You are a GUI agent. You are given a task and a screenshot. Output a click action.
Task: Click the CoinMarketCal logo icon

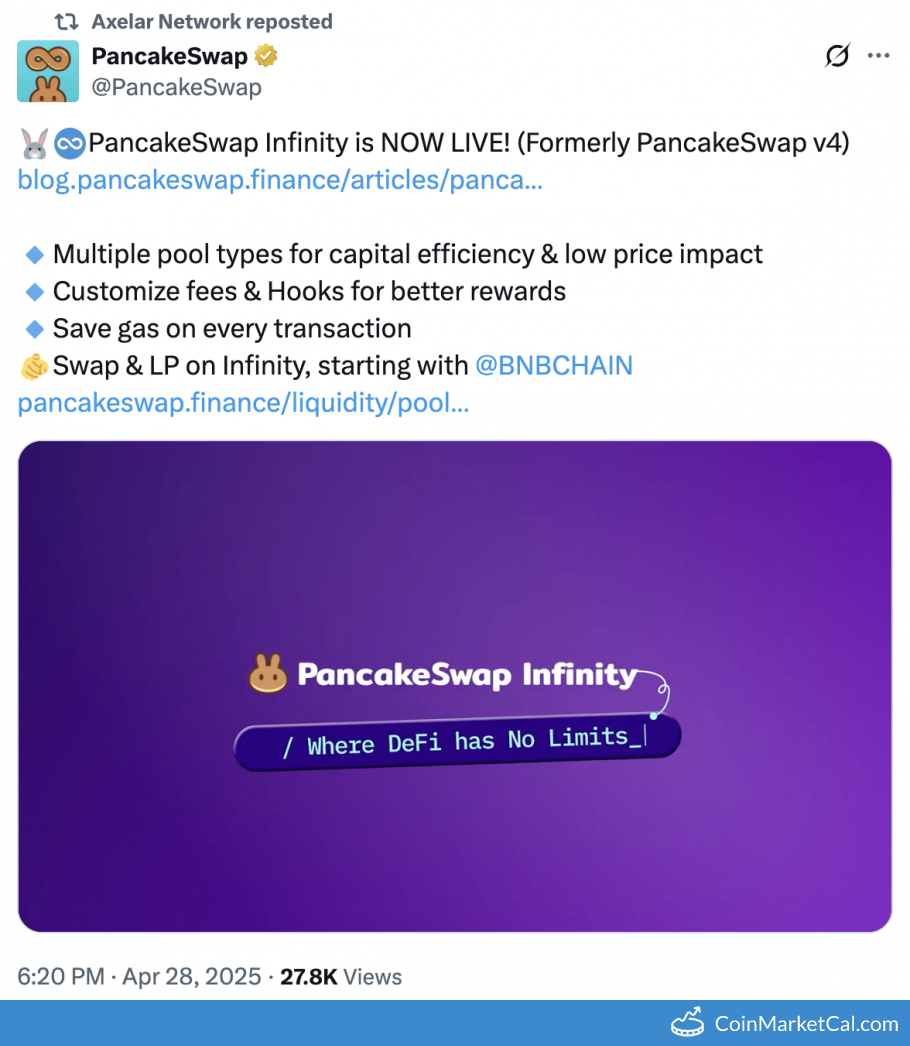coord(689,1024)
